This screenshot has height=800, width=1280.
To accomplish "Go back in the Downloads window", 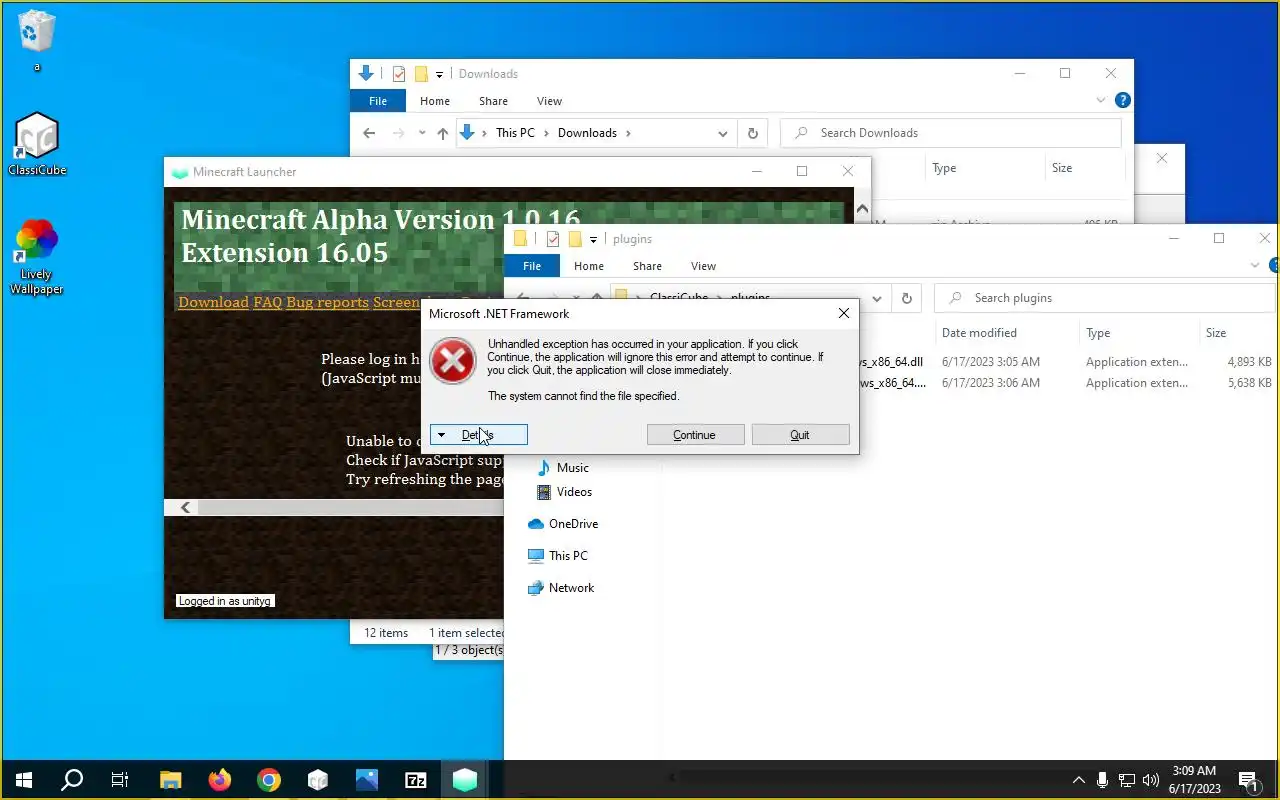I will click(369, 133).
